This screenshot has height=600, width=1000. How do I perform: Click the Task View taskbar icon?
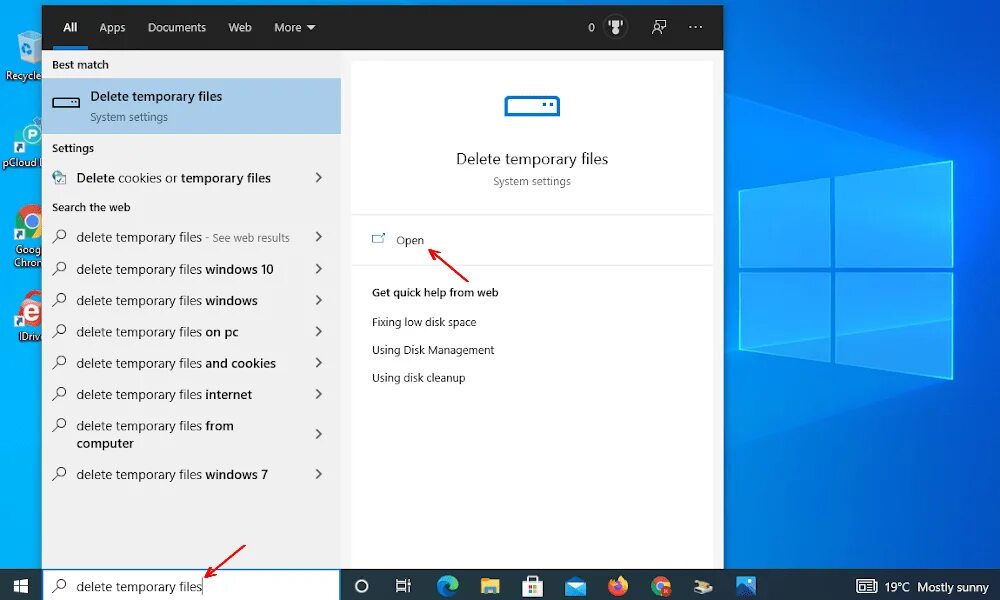403,585
